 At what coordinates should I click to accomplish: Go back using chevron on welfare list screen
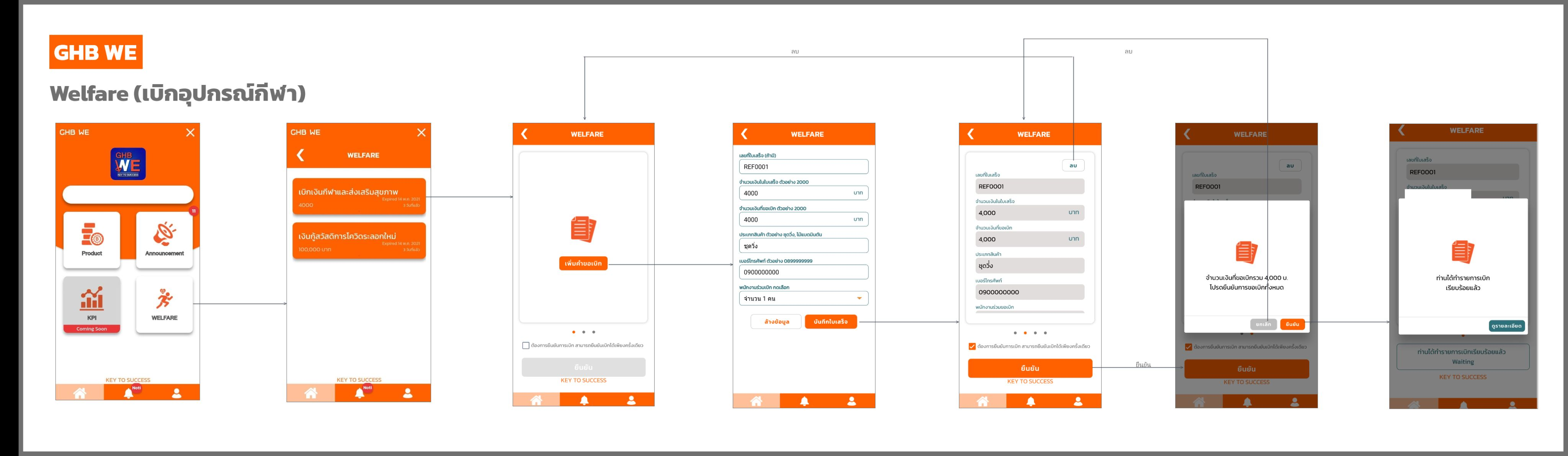(x=300, y=155)
